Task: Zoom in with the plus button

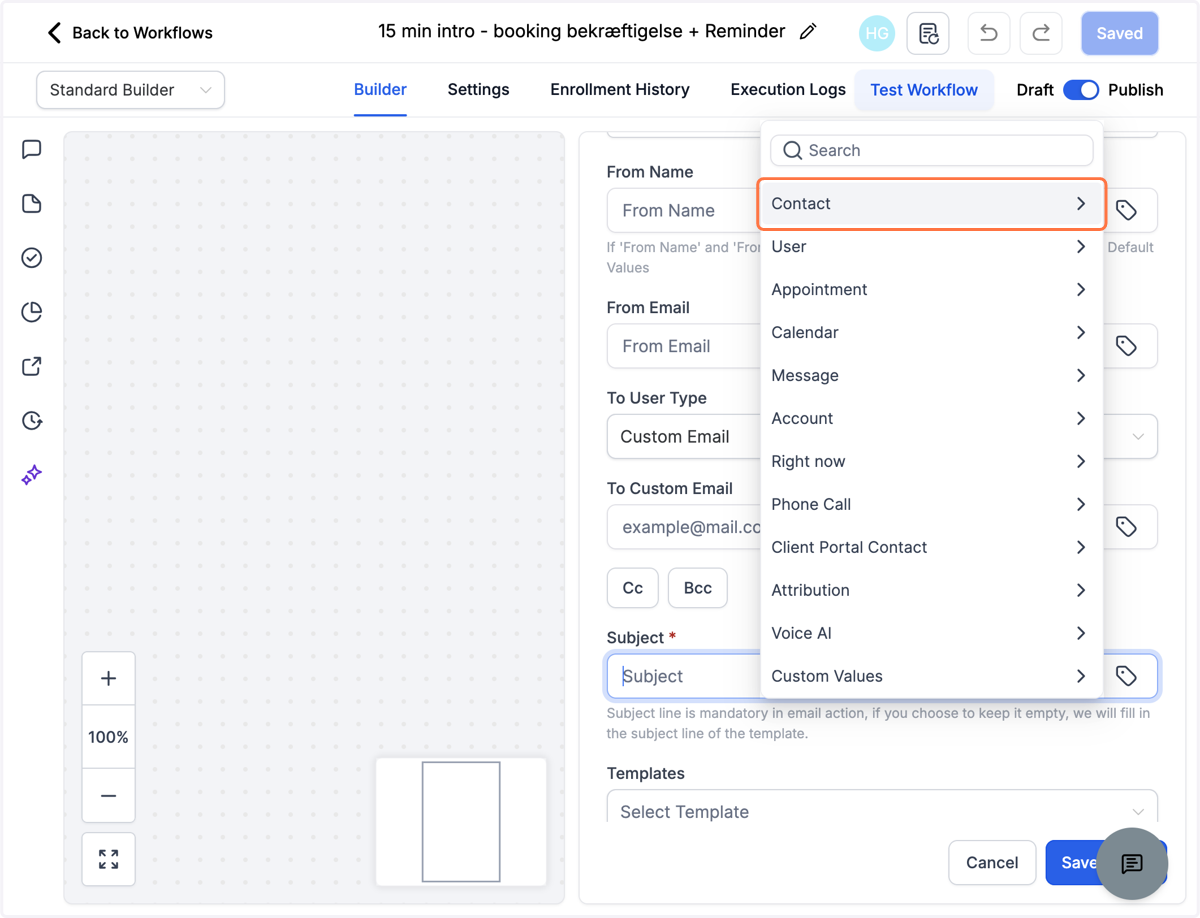Action: [108, 679]
